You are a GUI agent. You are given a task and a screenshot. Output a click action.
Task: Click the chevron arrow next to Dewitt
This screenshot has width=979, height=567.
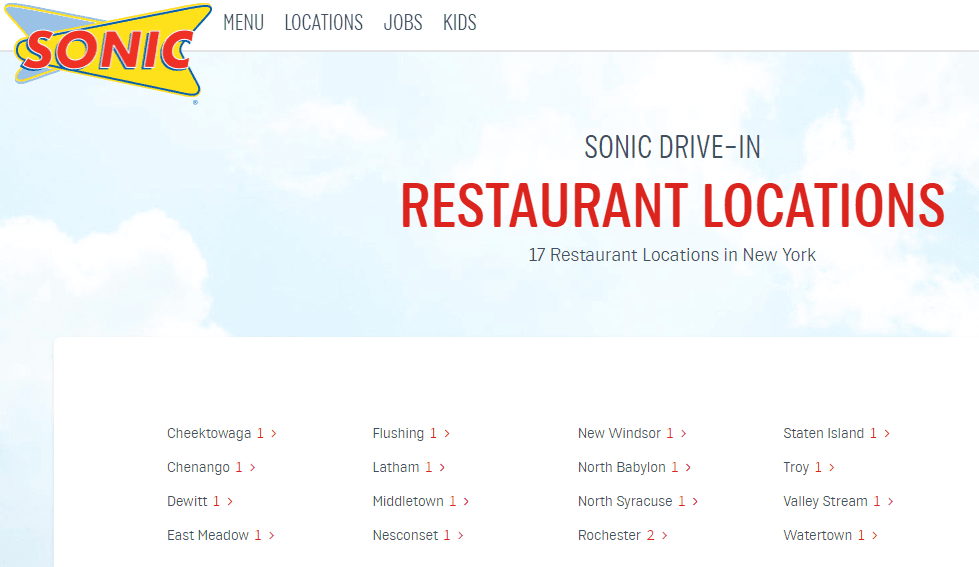point(230,501)
